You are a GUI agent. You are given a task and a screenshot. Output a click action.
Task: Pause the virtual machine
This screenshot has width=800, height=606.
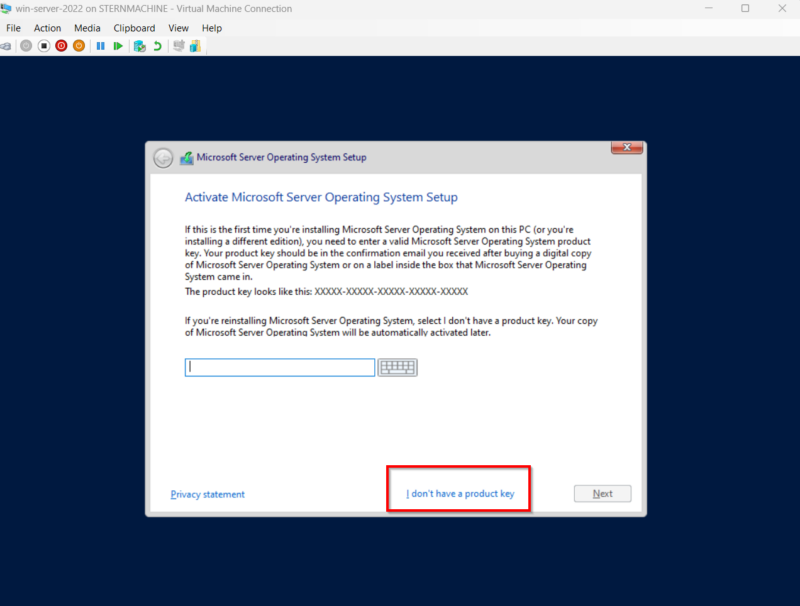101,46
